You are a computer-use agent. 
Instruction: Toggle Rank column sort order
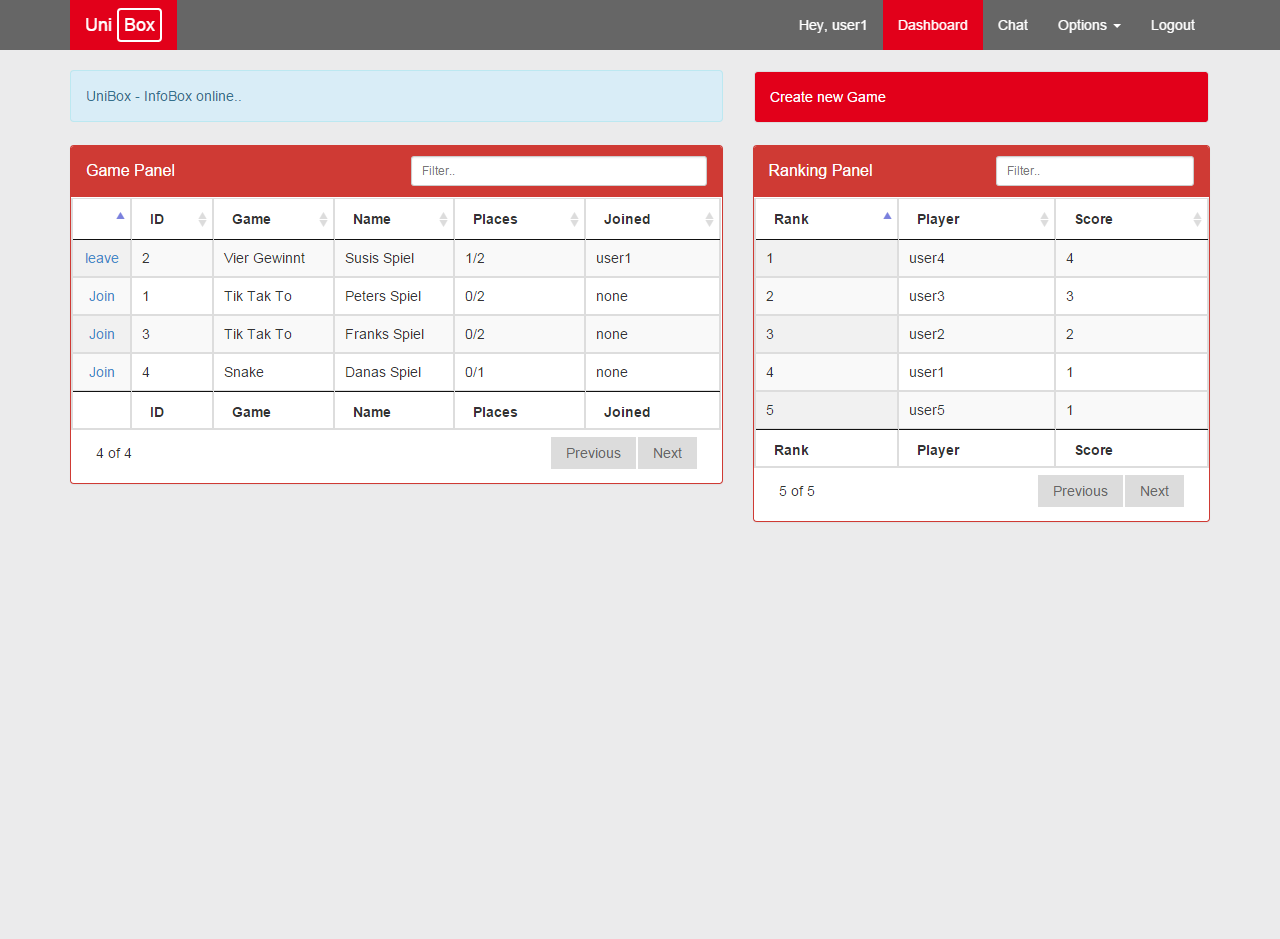click(x=887, y=216)
